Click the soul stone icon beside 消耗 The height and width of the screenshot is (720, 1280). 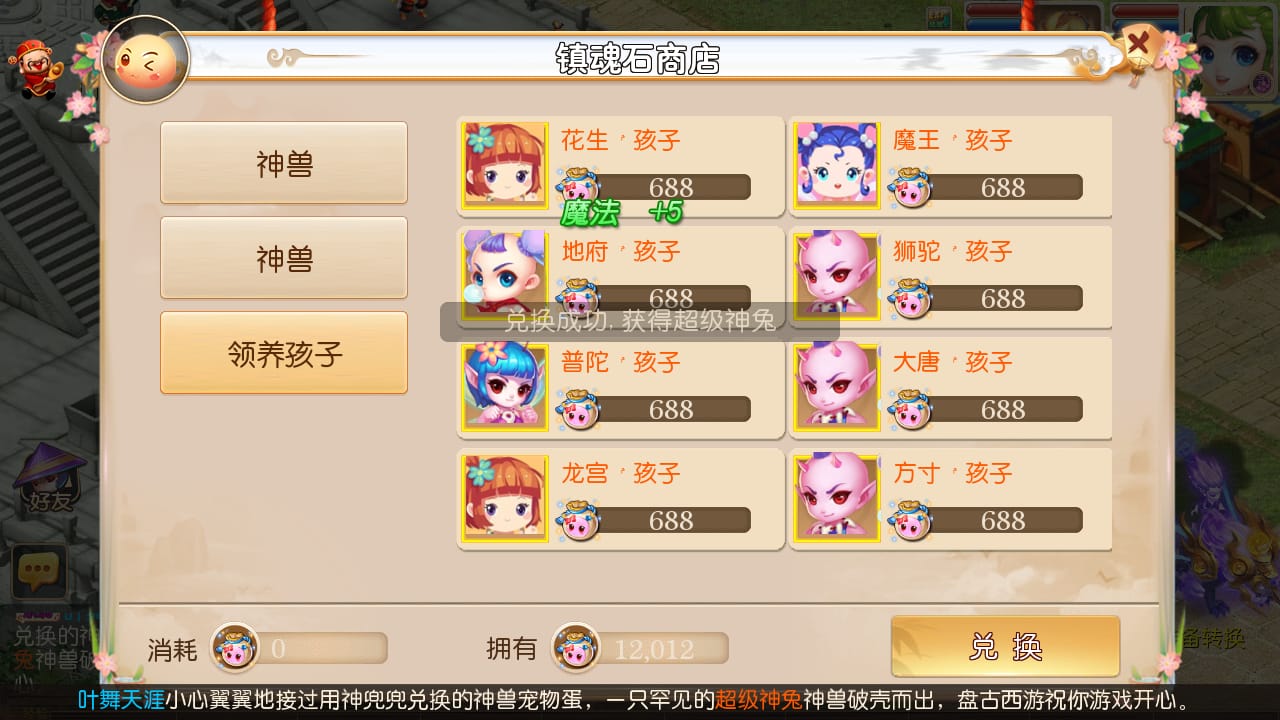click(235, 648)
